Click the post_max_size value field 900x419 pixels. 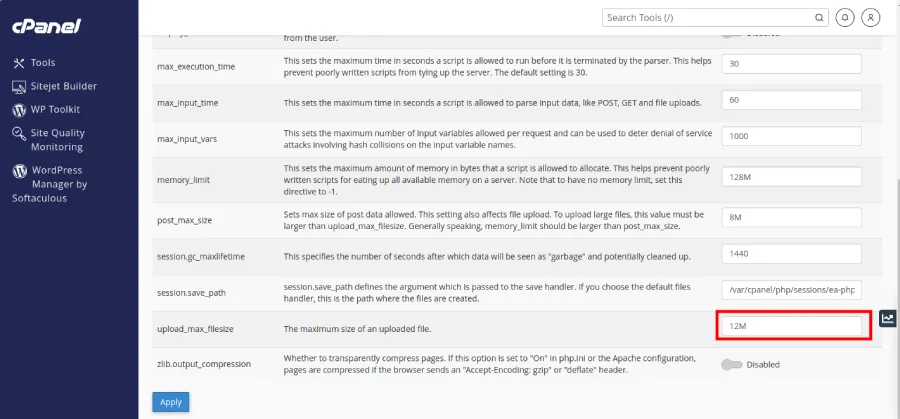[x=791, y=217]
